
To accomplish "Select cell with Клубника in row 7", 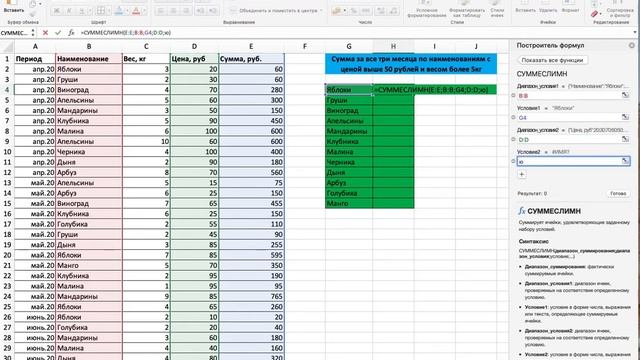I will pos(89,121).
